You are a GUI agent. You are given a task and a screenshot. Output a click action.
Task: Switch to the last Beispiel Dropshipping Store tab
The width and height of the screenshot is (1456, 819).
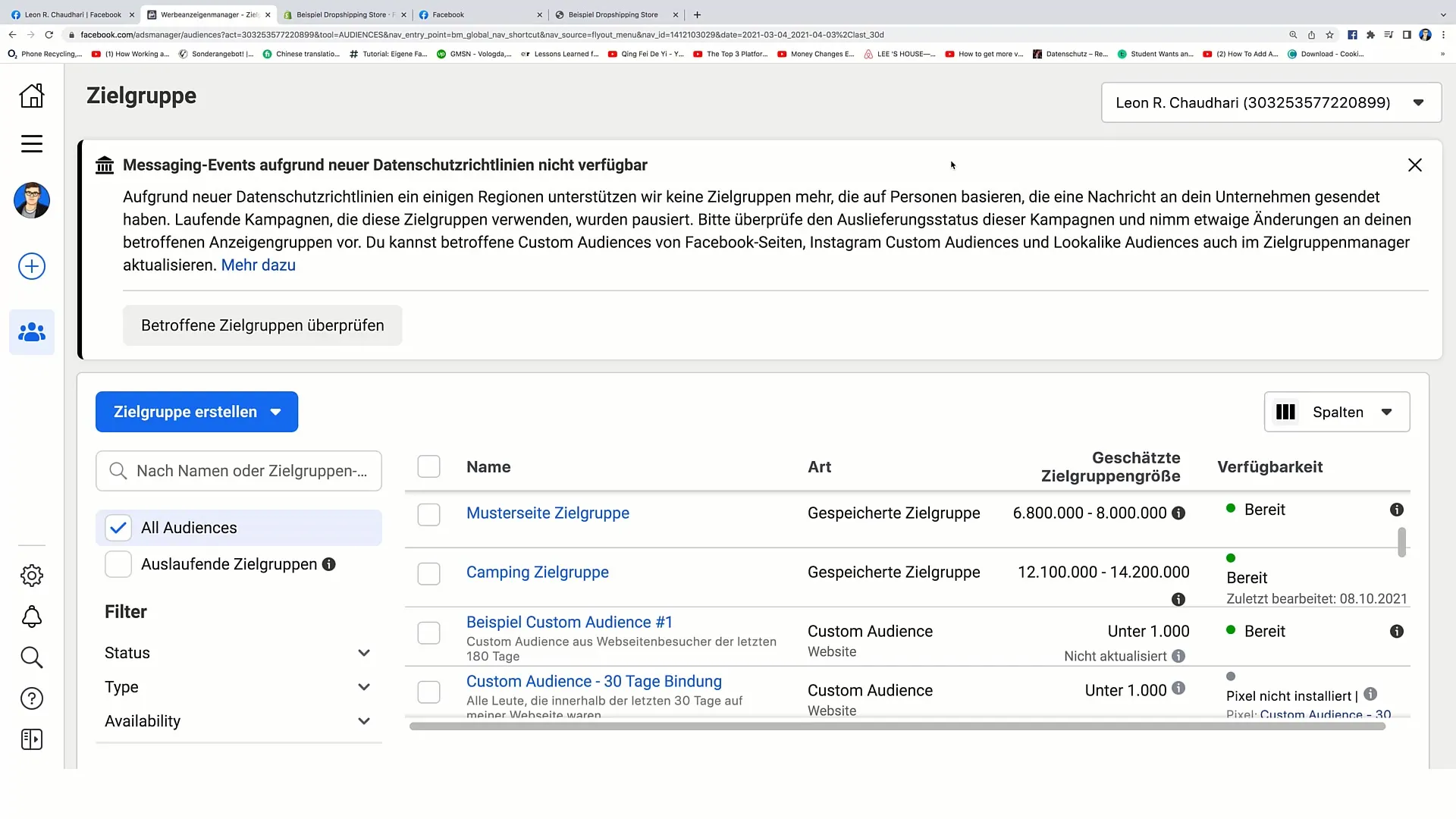[616, 14]
